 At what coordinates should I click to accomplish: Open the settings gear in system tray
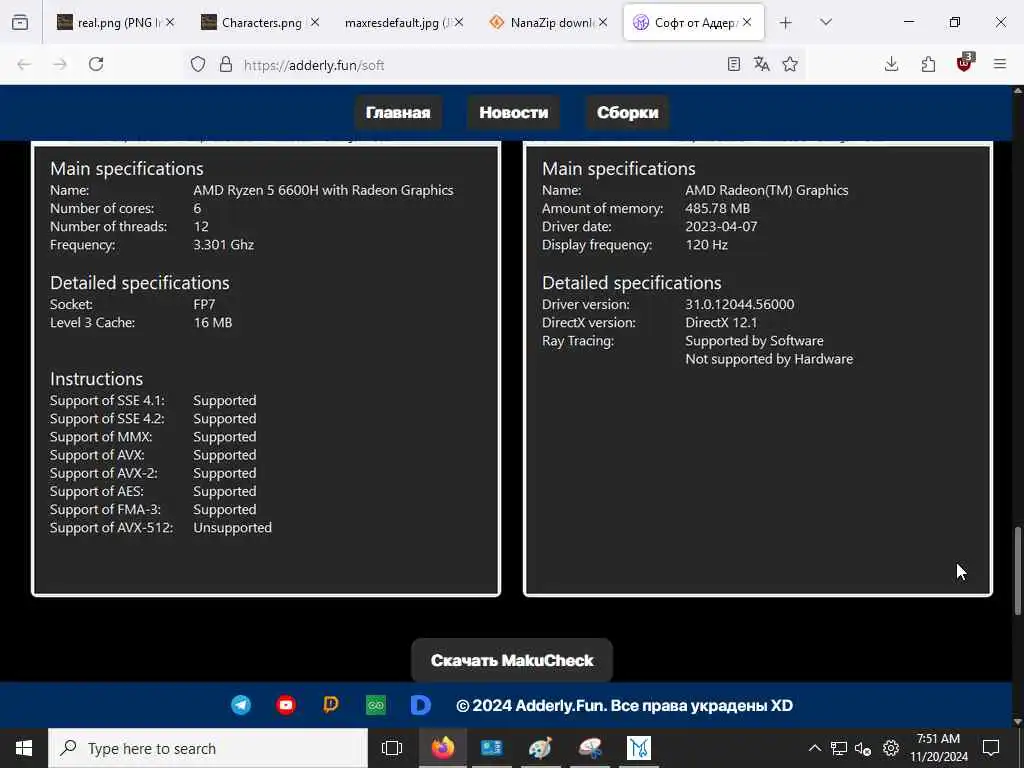[x=891, y=748]
